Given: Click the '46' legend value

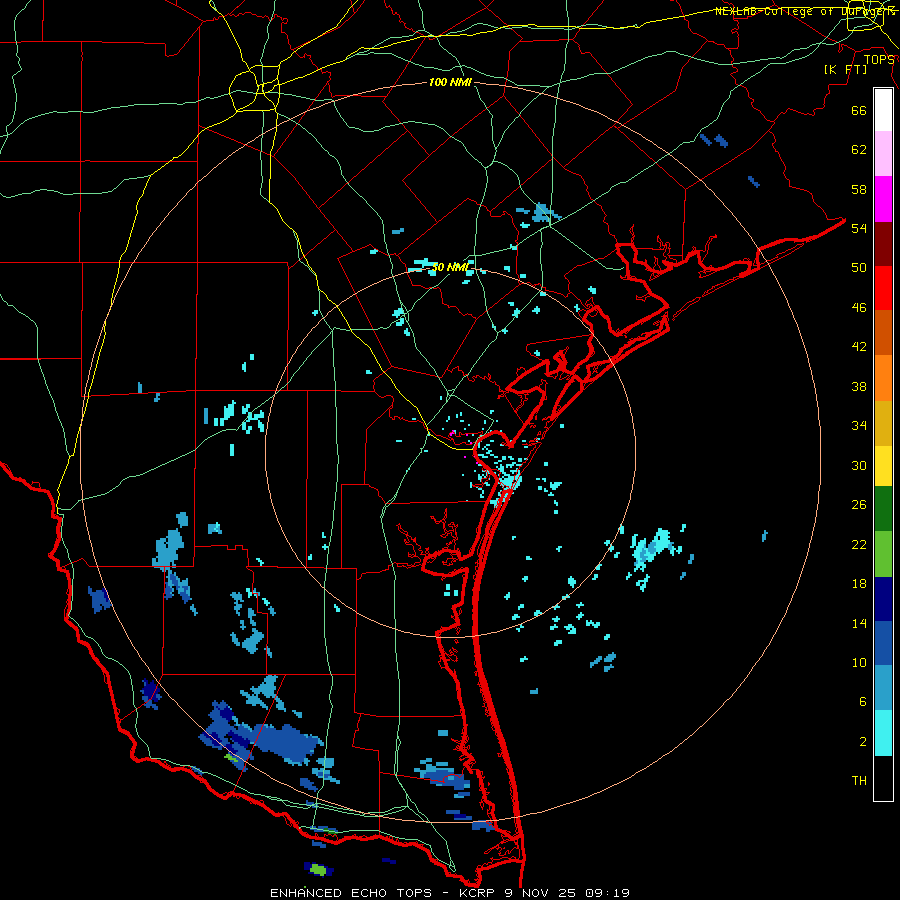Looking at the screenshot, I should [x=859, y=308].
